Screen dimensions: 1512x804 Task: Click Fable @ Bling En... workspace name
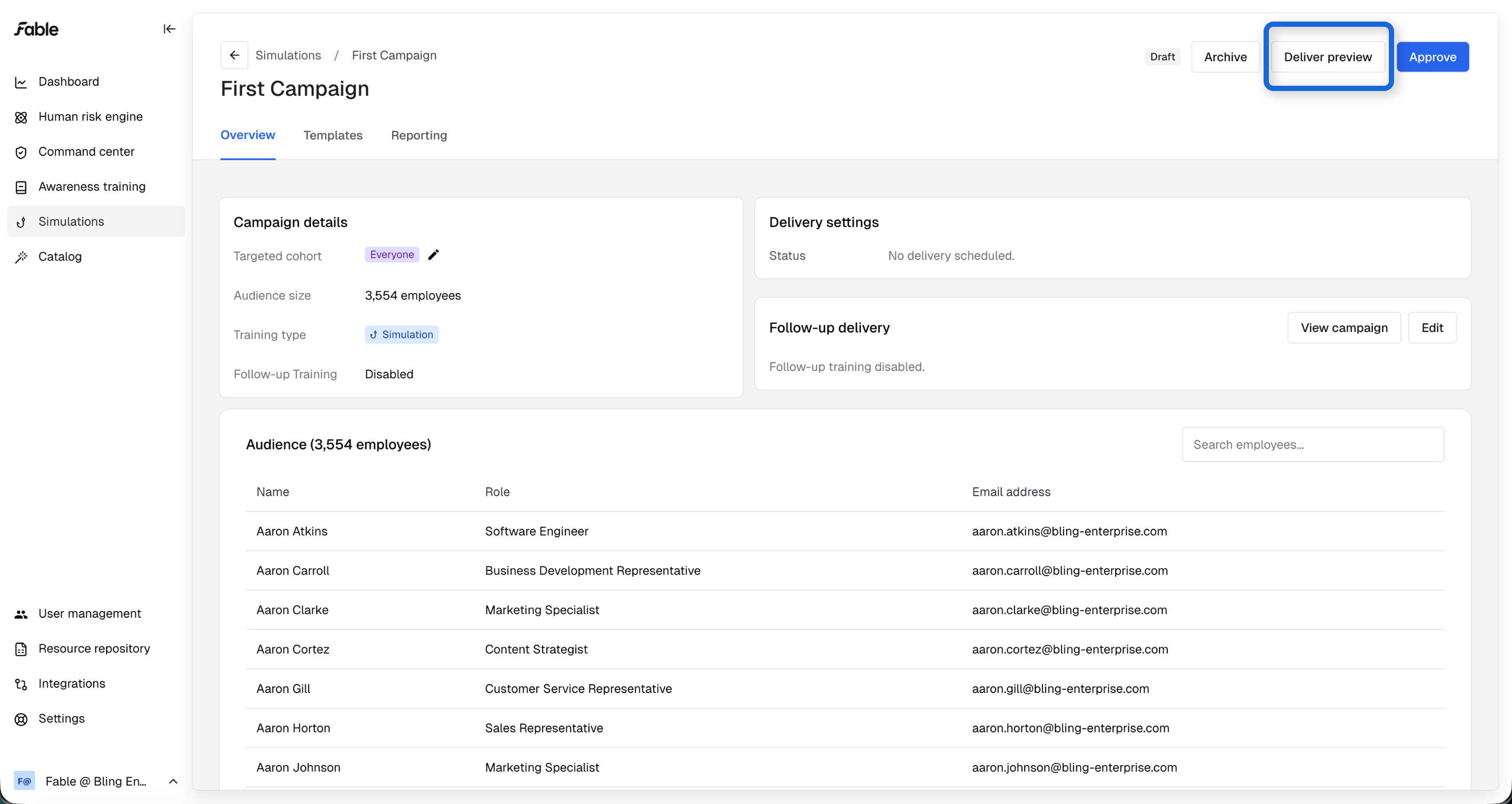96,781
